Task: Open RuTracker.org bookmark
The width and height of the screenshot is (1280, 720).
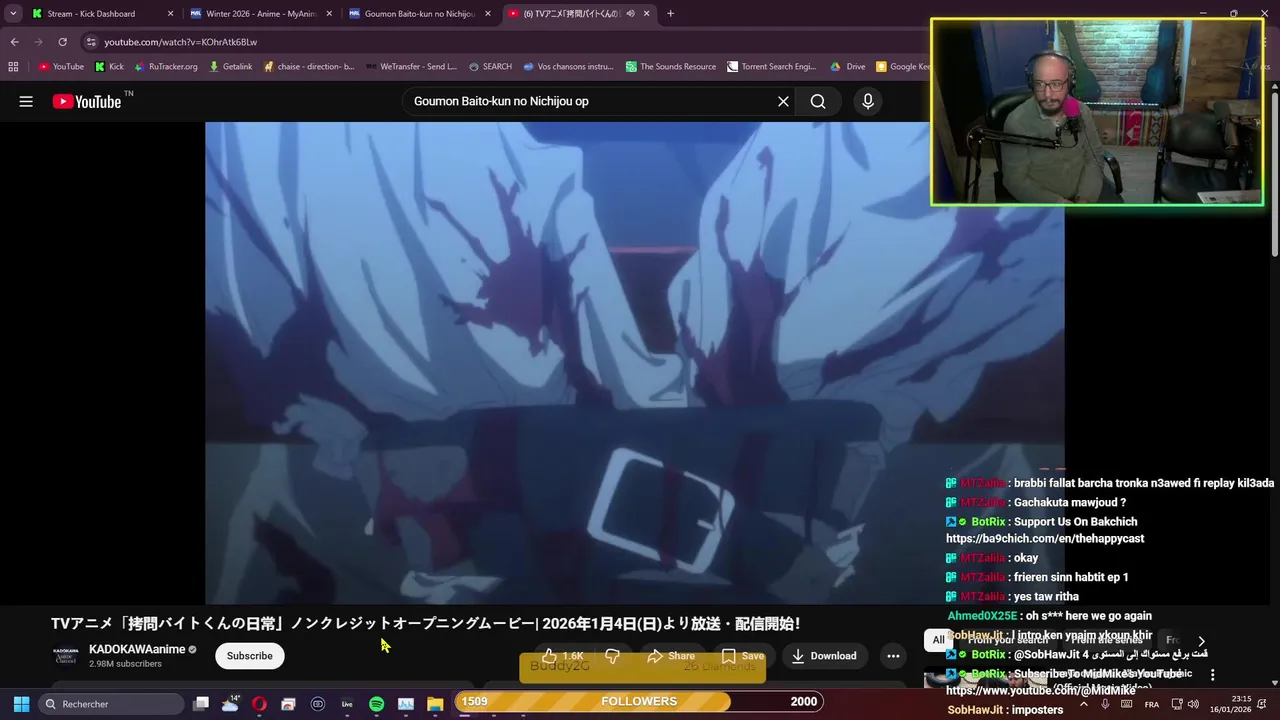Action: (165, 67)
